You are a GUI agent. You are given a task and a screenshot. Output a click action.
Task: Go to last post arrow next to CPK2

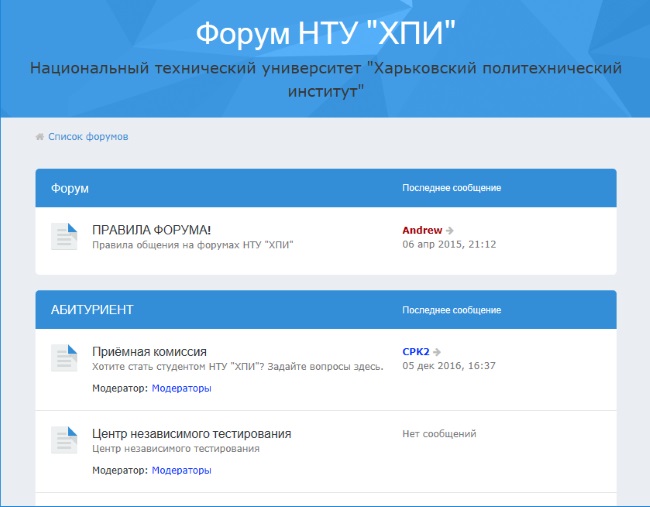coord(437,352)
